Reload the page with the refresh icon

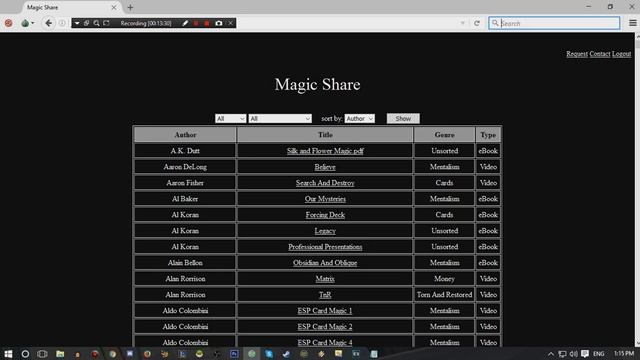(477, 23)
